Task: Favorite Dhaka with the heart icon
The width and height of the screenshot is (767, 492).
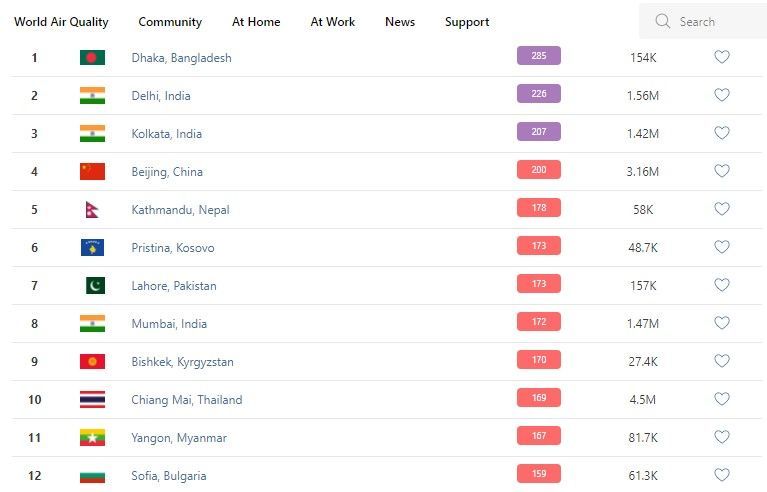Action: 721,57
